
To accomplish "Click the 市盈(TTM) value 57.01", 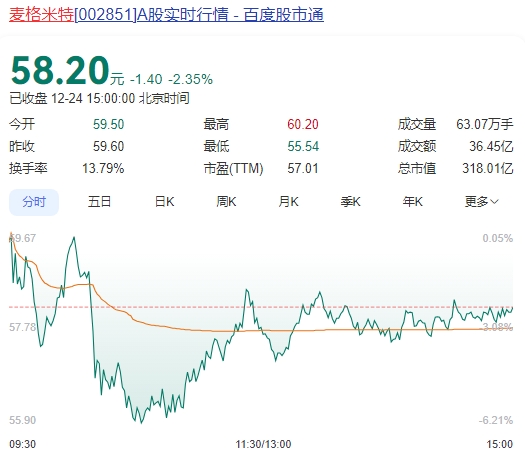I will tap(303, 168).
